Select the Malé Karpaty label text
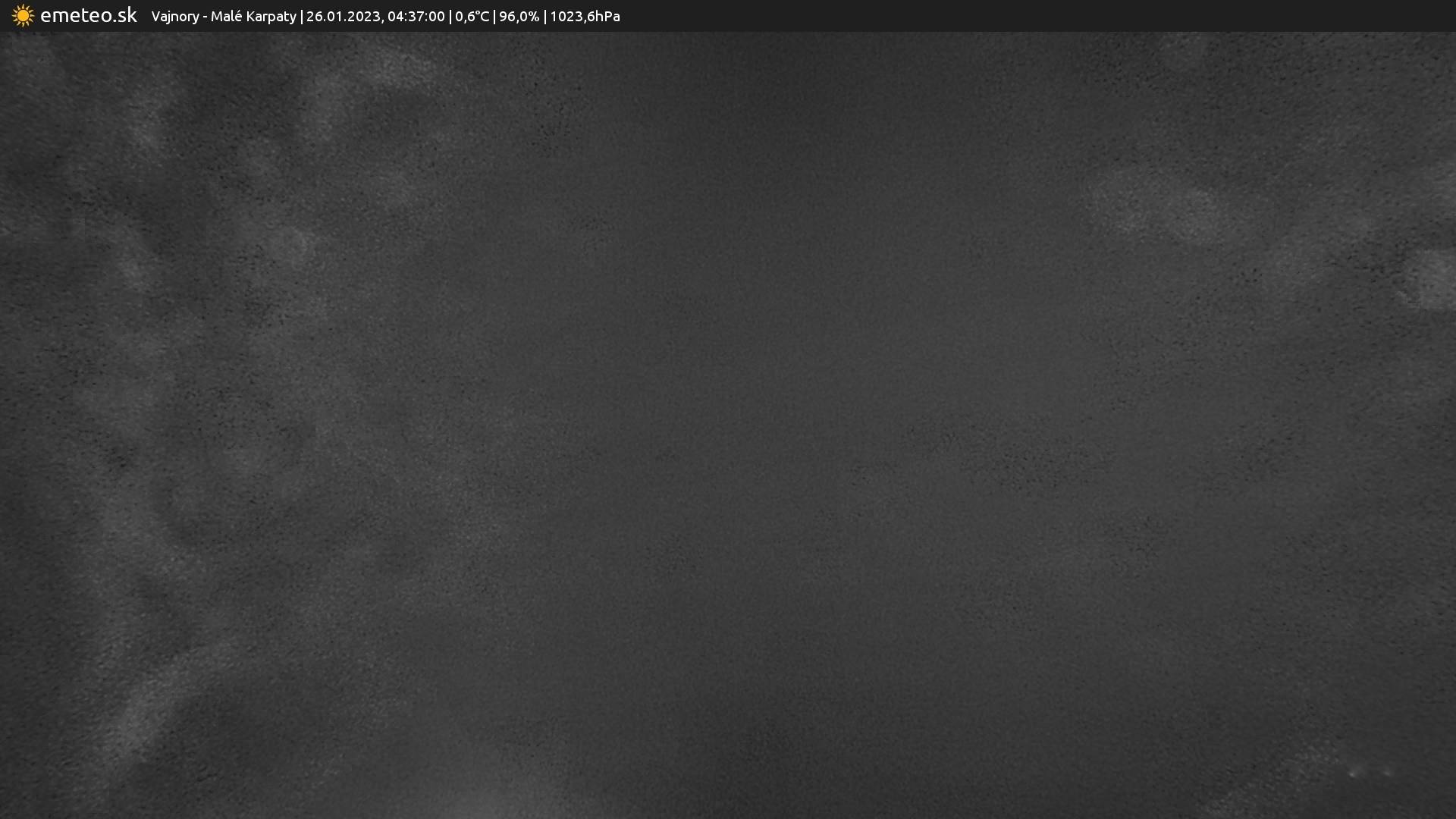Viewport: 1456px width, 819px height. click(253, 16)
